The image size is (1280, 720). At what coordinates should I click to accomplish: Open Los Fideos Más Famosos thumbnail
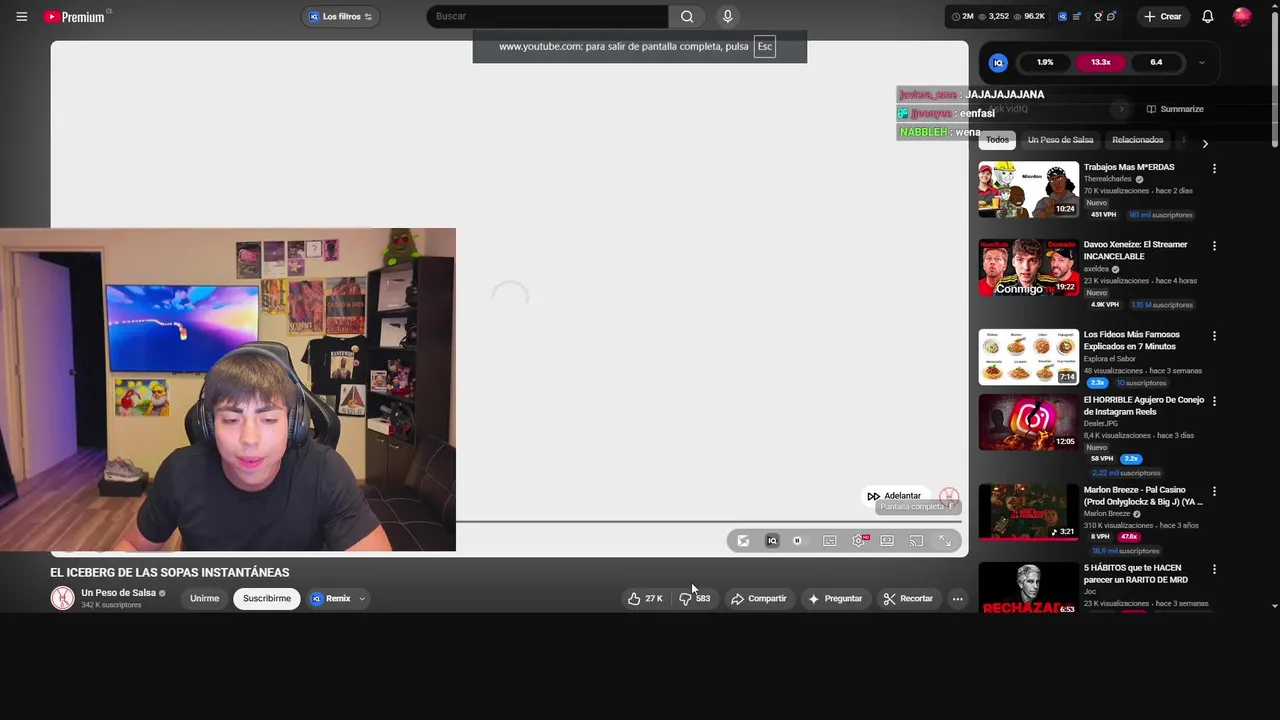coord(1028,357)
